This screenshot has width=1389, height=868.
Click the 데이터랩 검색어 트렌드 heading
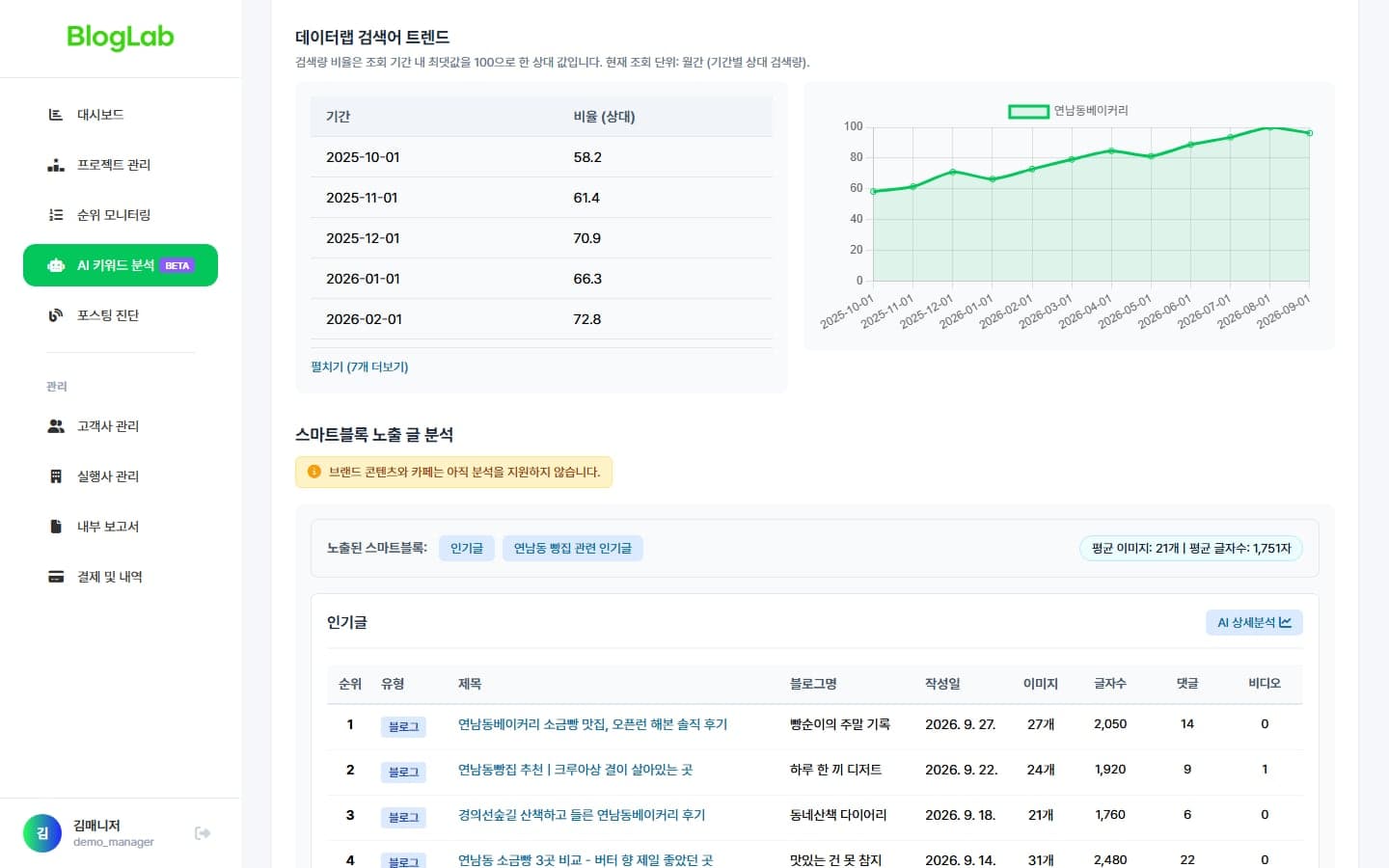point(372,38)
